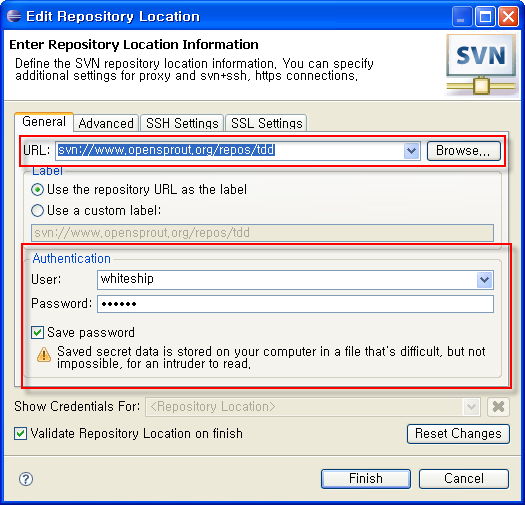This screenshot has width=525, height=505.
Task: Click the help question mark icon
Action: (x=26, y=479)
